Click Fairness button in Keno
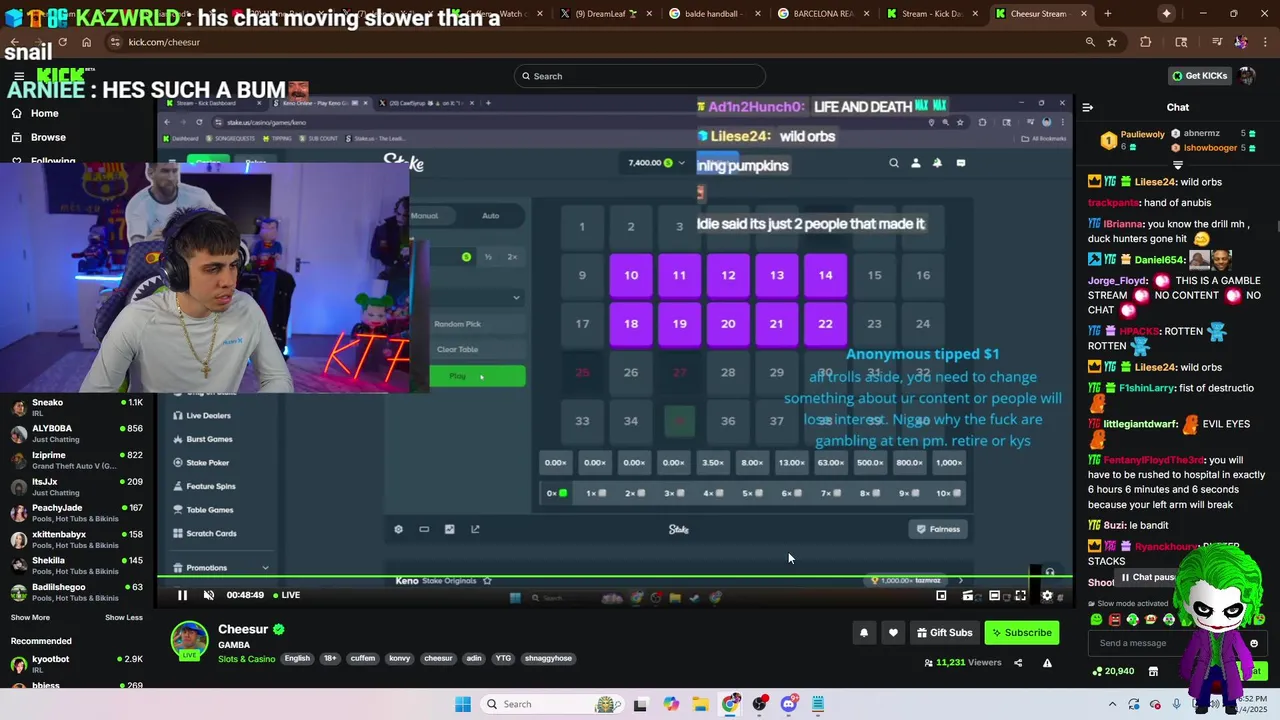1280x720 pixels. coord(939,529)
